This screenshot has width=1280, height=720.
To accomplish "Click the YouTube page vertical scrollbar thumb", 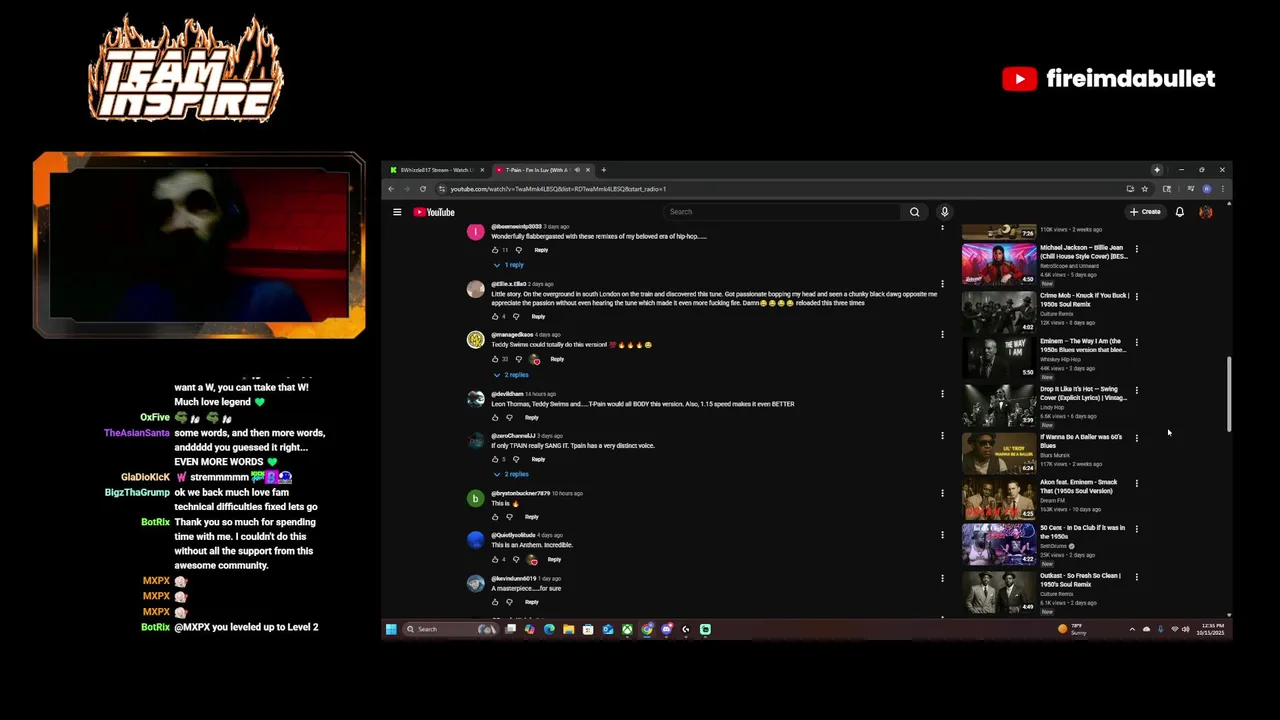I will tap(1229, 395).
